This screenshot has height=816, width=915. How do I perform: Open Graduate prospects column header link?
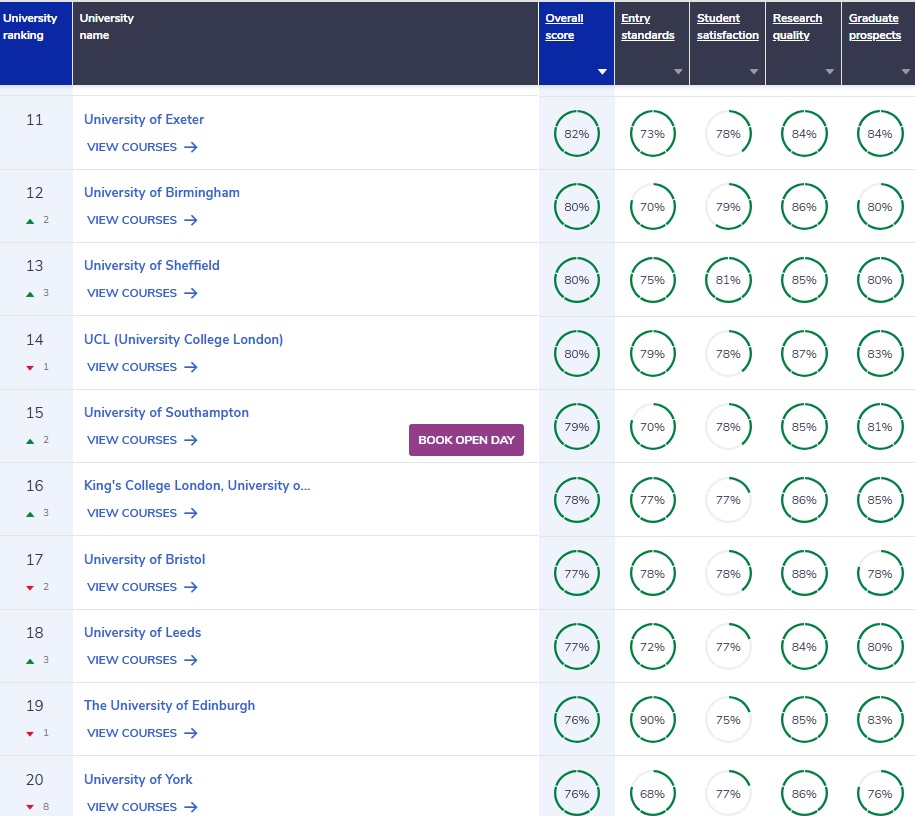click(x=875, y=27)
